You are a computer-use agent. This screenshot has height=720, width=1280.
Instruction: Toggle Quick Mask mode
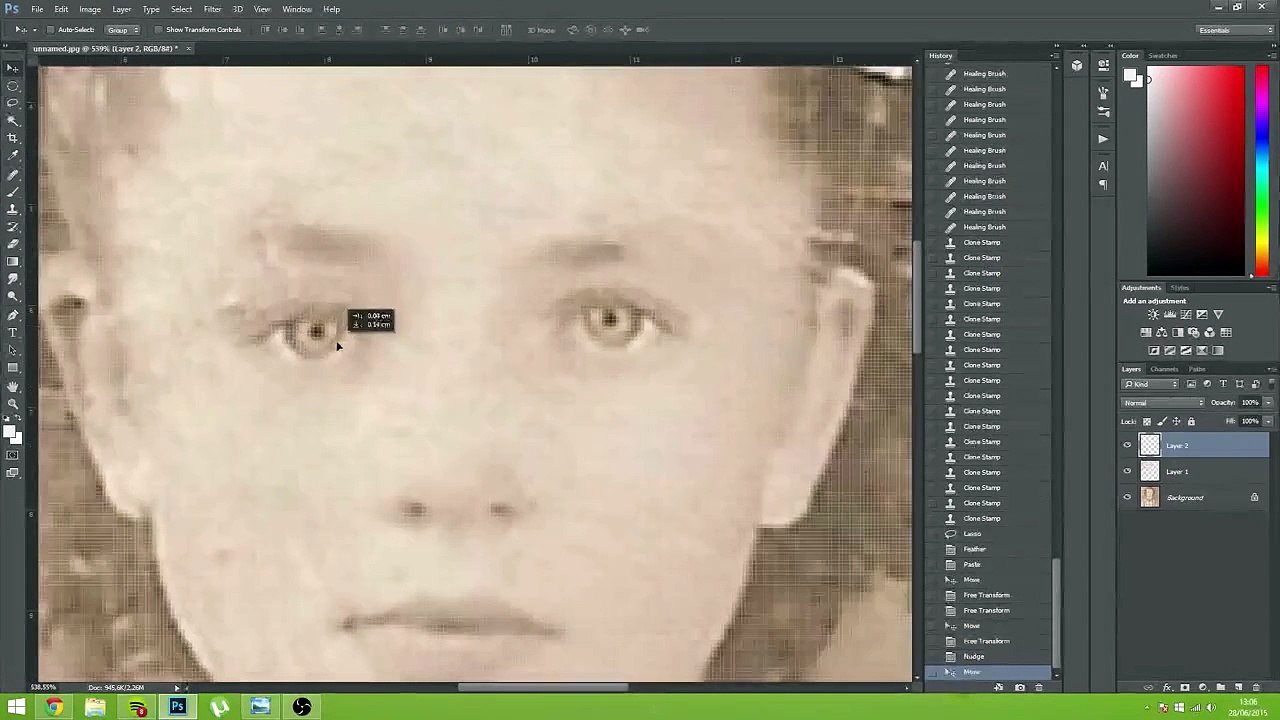[x=13, y=456]
